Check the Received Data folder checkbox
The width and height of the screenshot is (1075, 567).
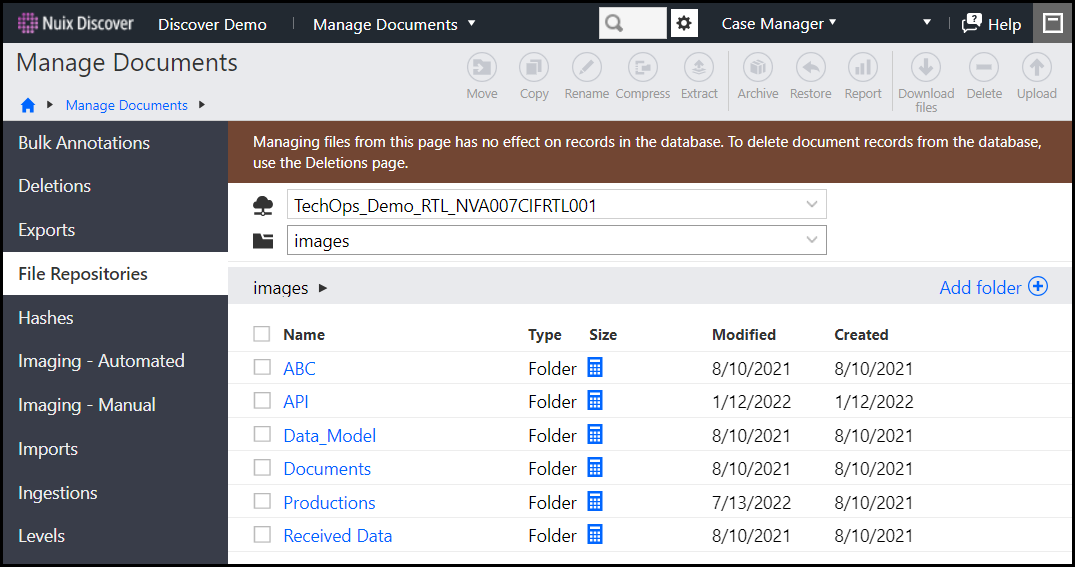[x=262, y=534]
